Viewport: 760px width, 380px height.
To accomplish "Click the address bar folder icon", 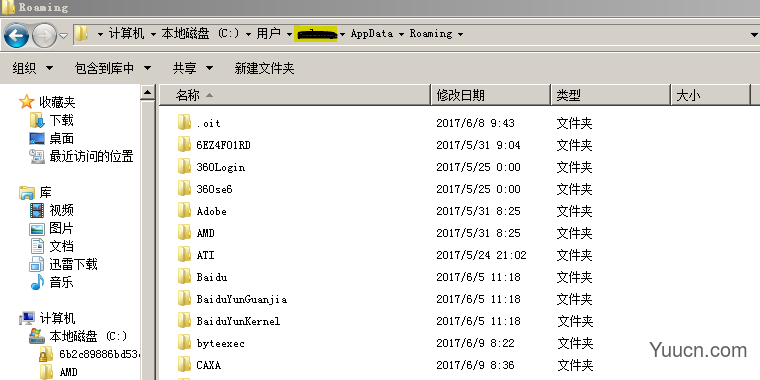I will tap(82, 34).
